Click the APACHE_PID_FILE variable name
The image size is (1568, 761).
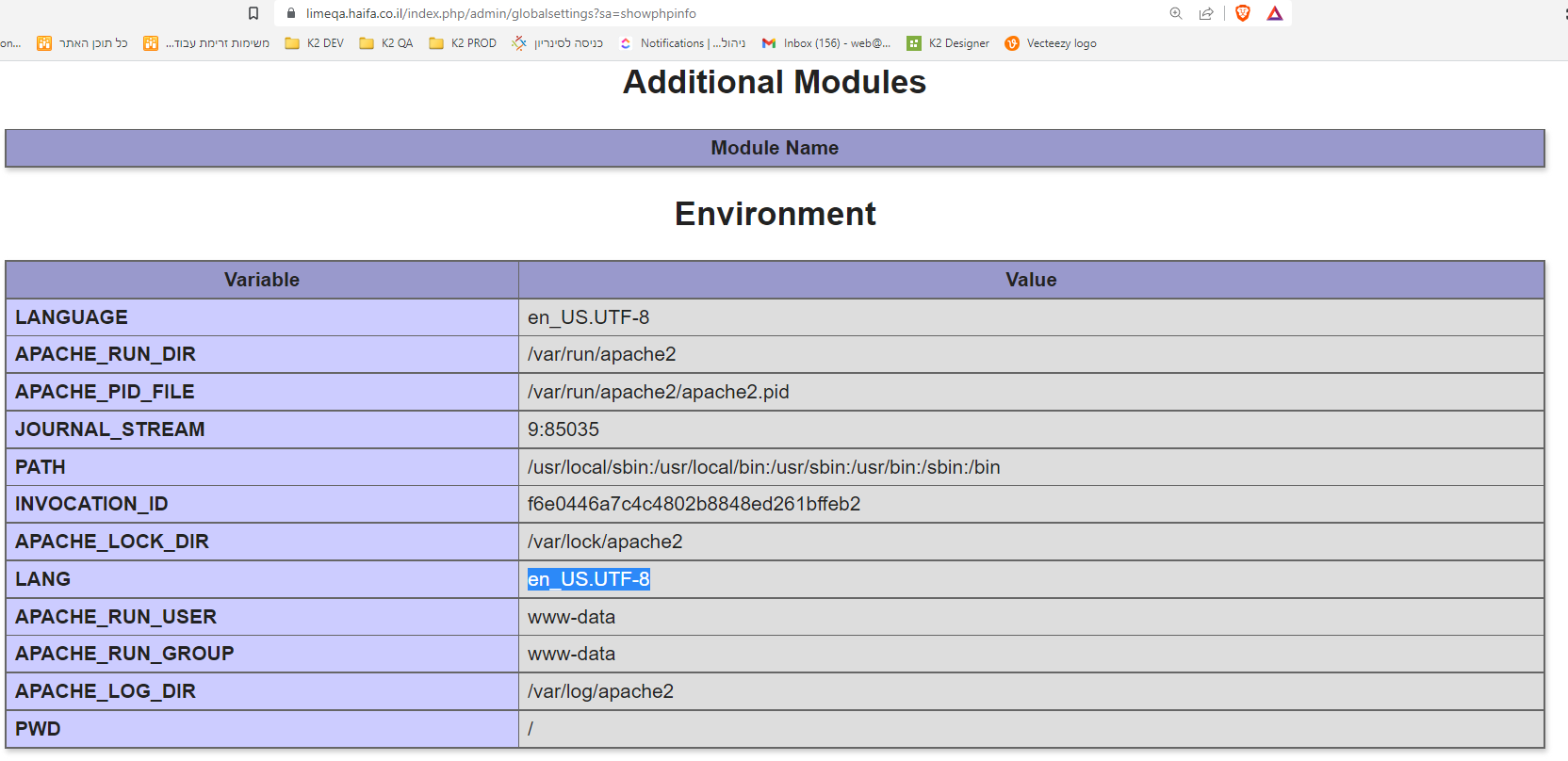pos(105,392)
